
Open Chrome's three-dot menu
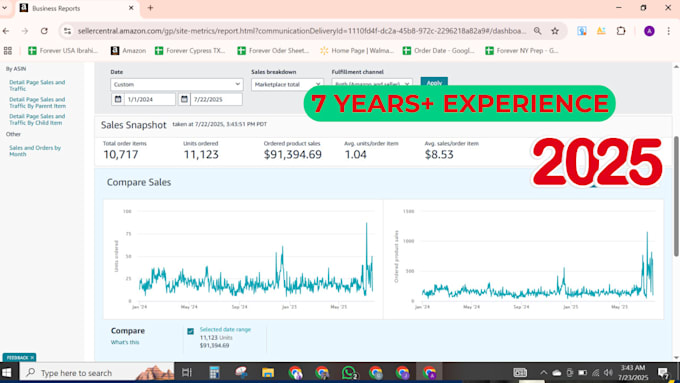668,31
